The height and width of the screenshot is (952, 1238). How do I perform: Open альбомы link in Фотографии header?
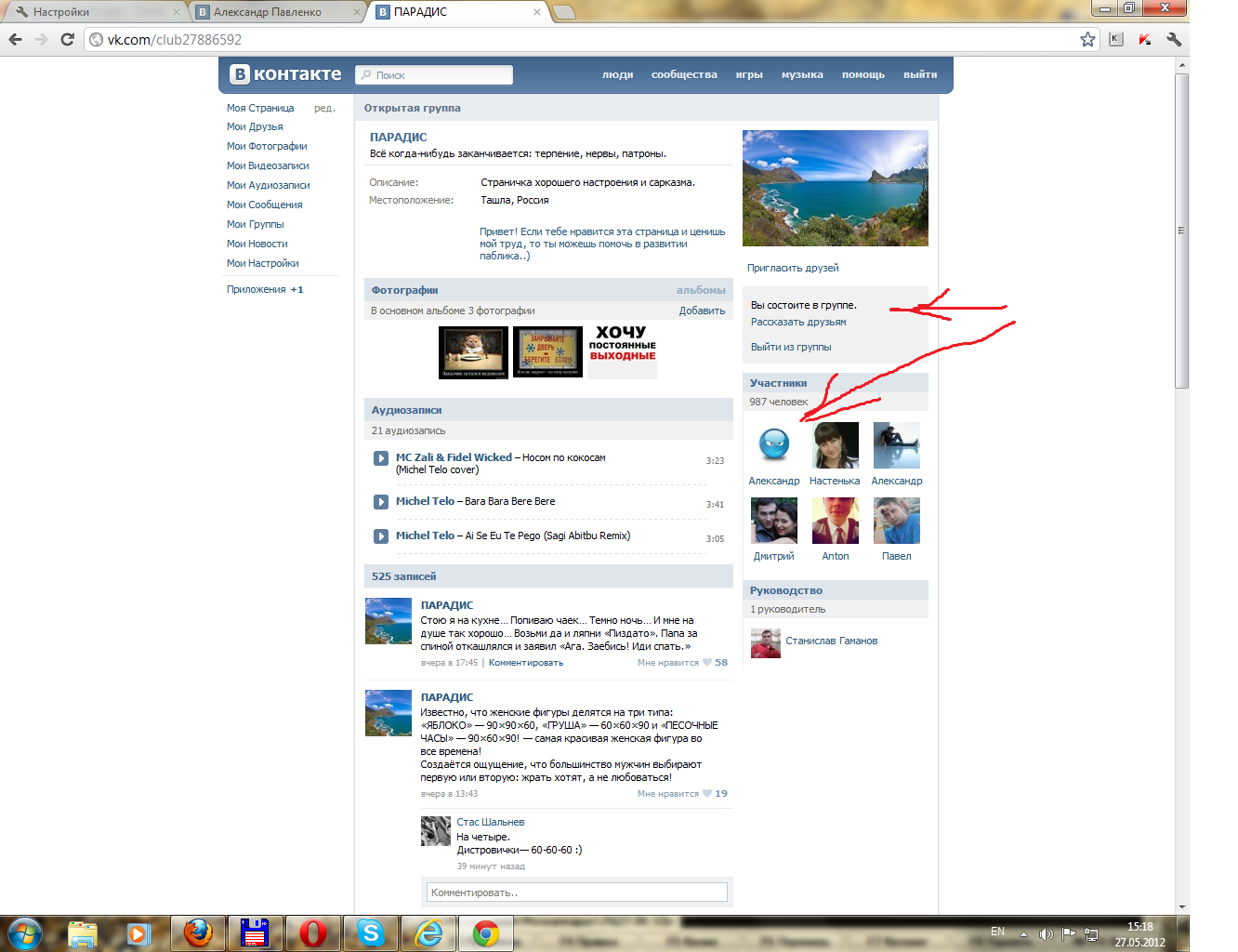coord(701,290)
